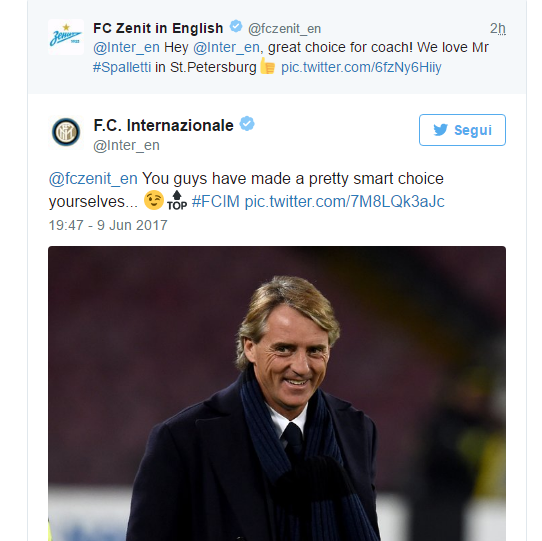The image size is (542, 541).
Task: Click the TOP arrow emoji
Action: click(177, 200)
